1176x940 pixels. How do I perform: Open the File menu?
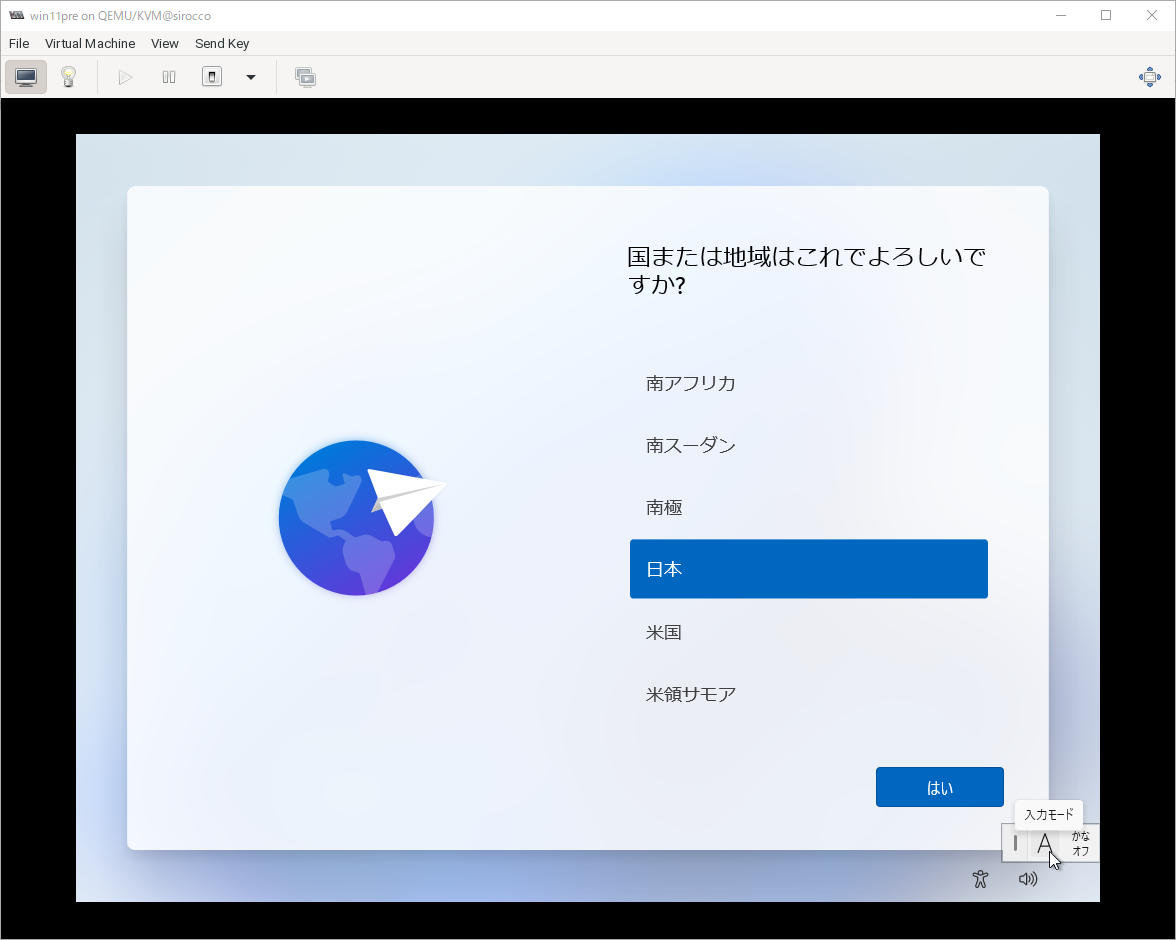point(19,44)
